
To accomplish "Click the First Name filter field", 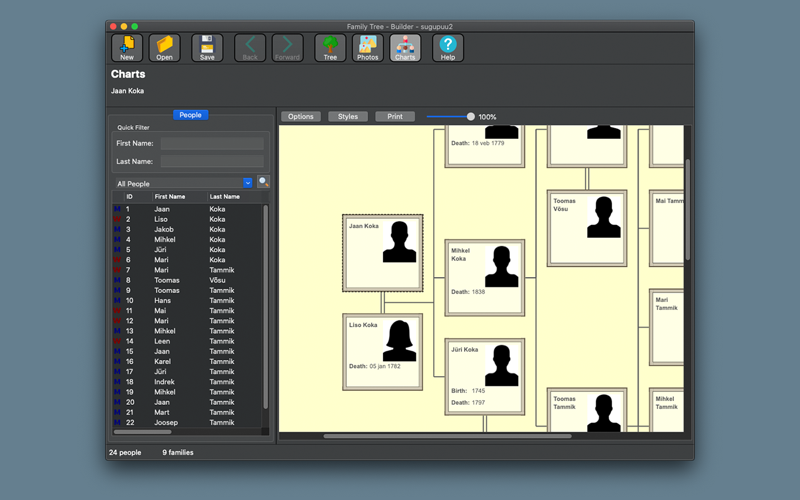I will pyautogui.click(x=212, y=143).
